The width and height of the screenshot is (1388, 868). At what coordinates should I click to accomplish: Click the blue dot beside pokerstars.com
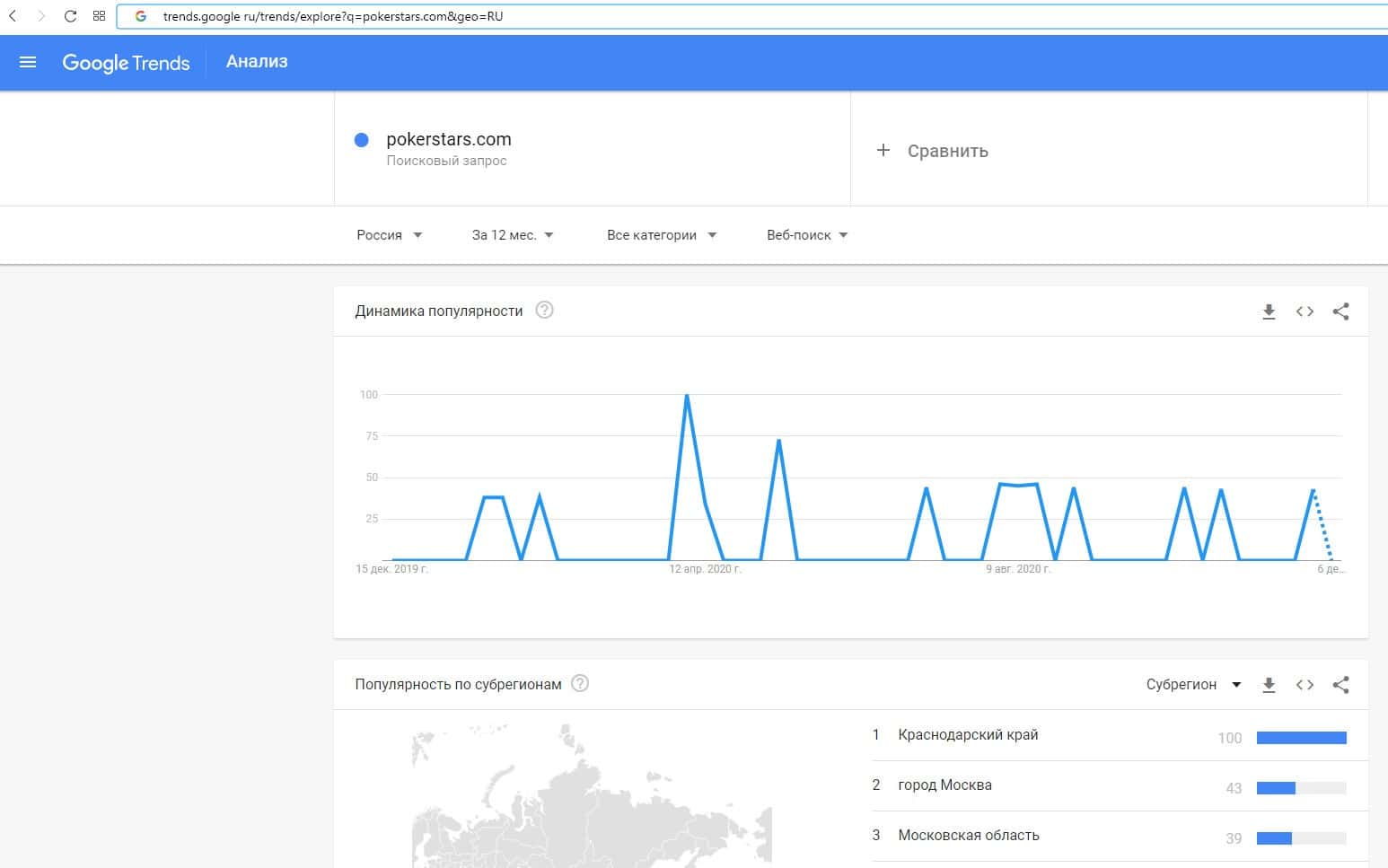point(362,140)
